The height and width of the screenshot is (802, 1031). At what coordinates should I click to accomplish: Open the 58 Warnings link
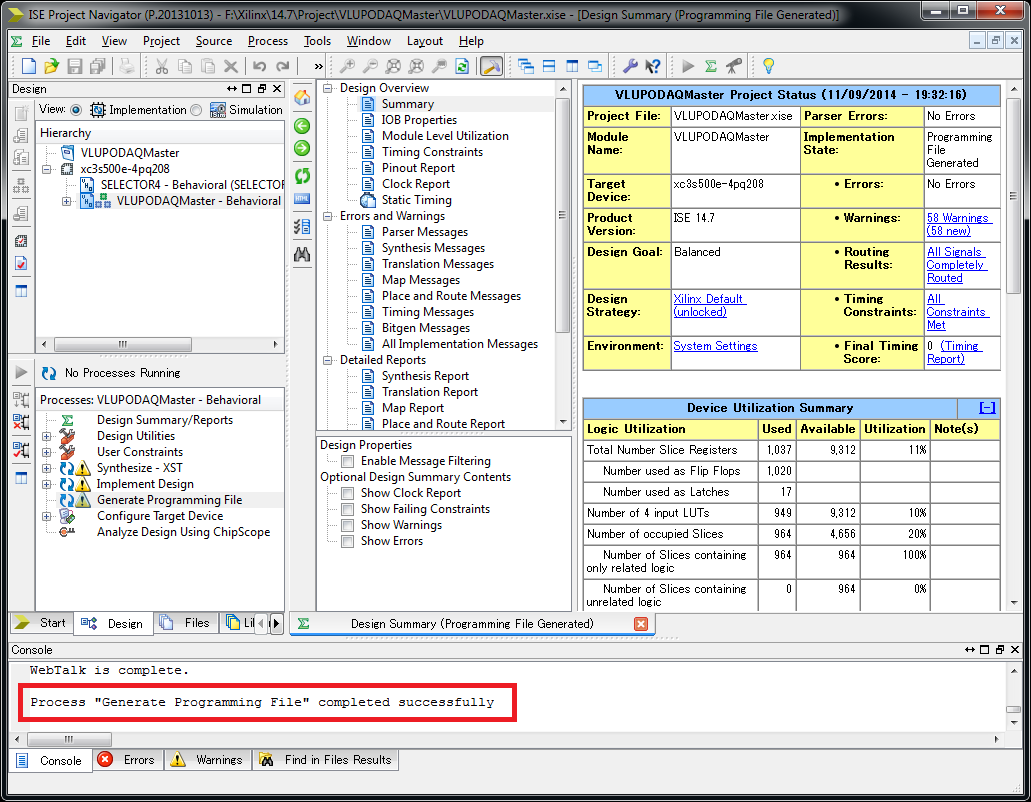coord(957,224)
